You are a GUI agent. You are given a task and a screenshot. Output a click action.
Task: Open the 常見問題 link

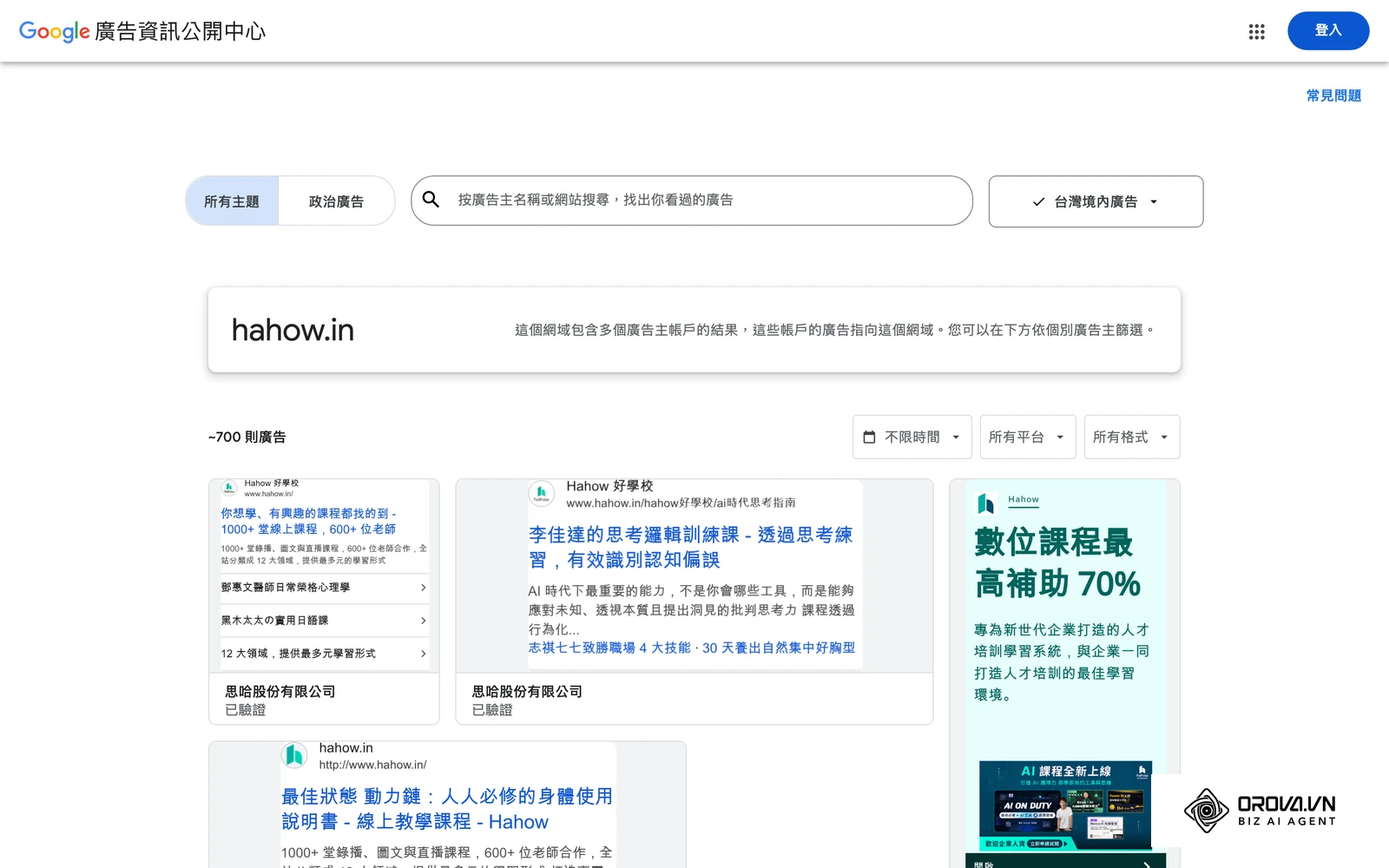[1333, 95]
